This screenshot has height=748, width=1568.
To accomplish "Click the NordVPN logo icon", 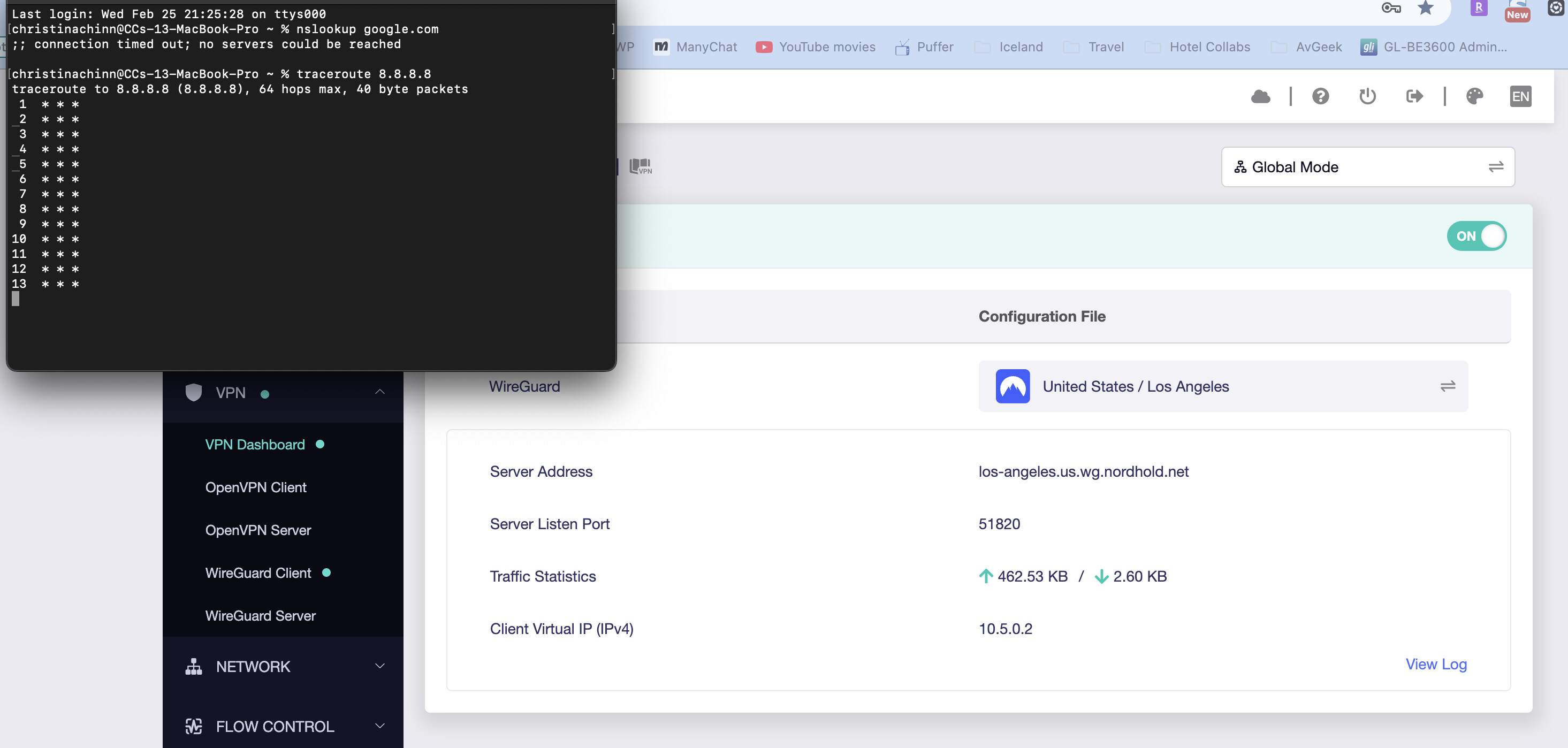I will [1013, 386].
